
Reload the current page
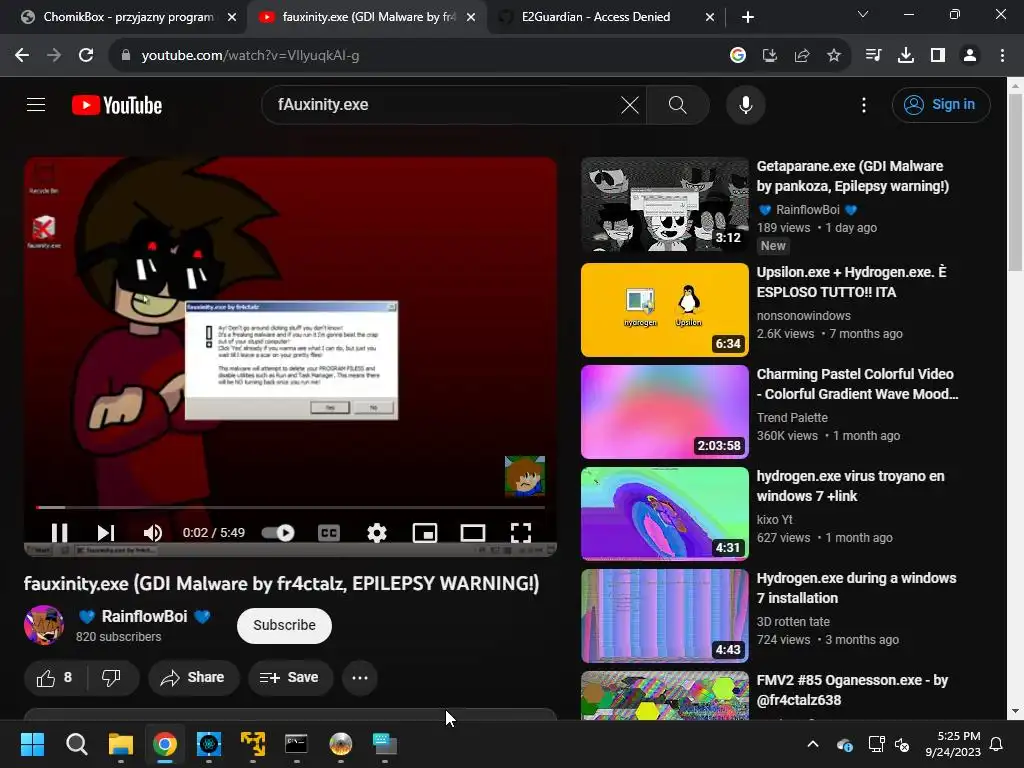pos(86,56)
